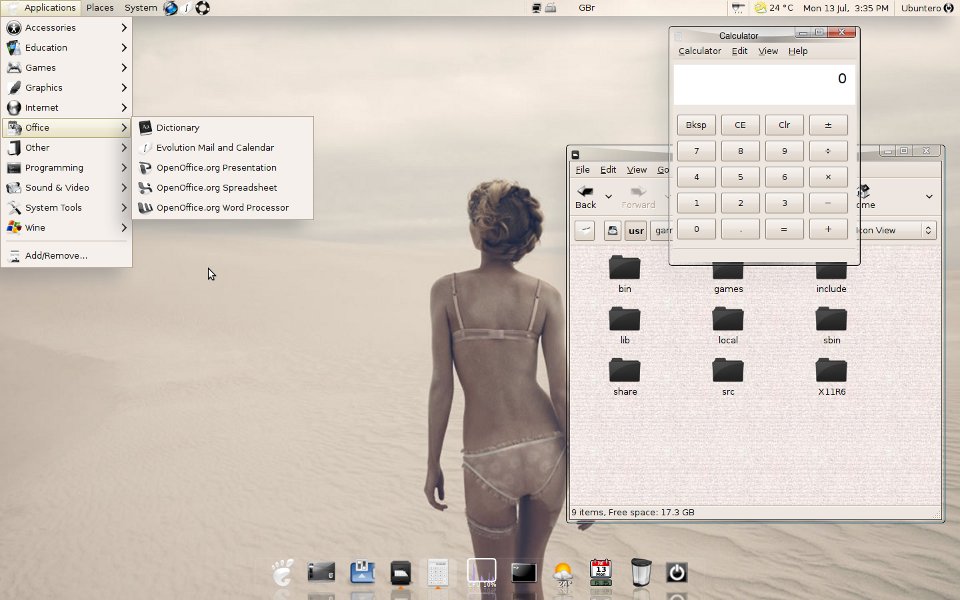
Task: Launch OpenOffice.org Word Processor
Action: pos(223,208)
